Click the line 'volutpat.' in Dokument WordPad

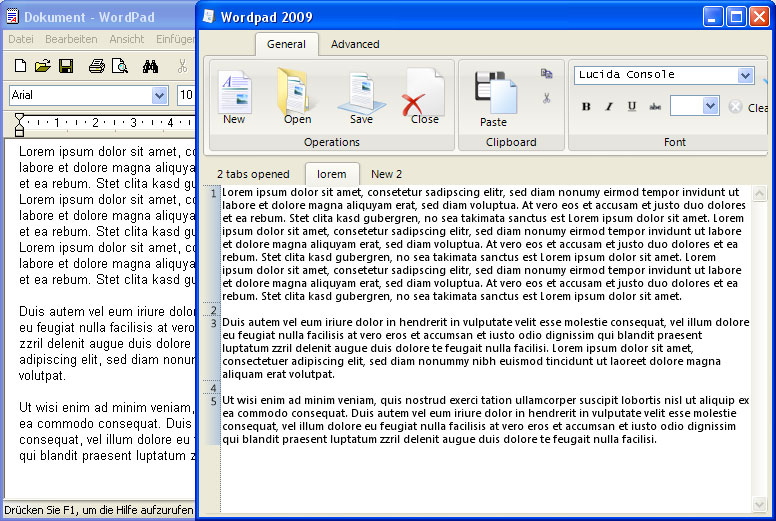pyautogui.click(x=42, y=376)
